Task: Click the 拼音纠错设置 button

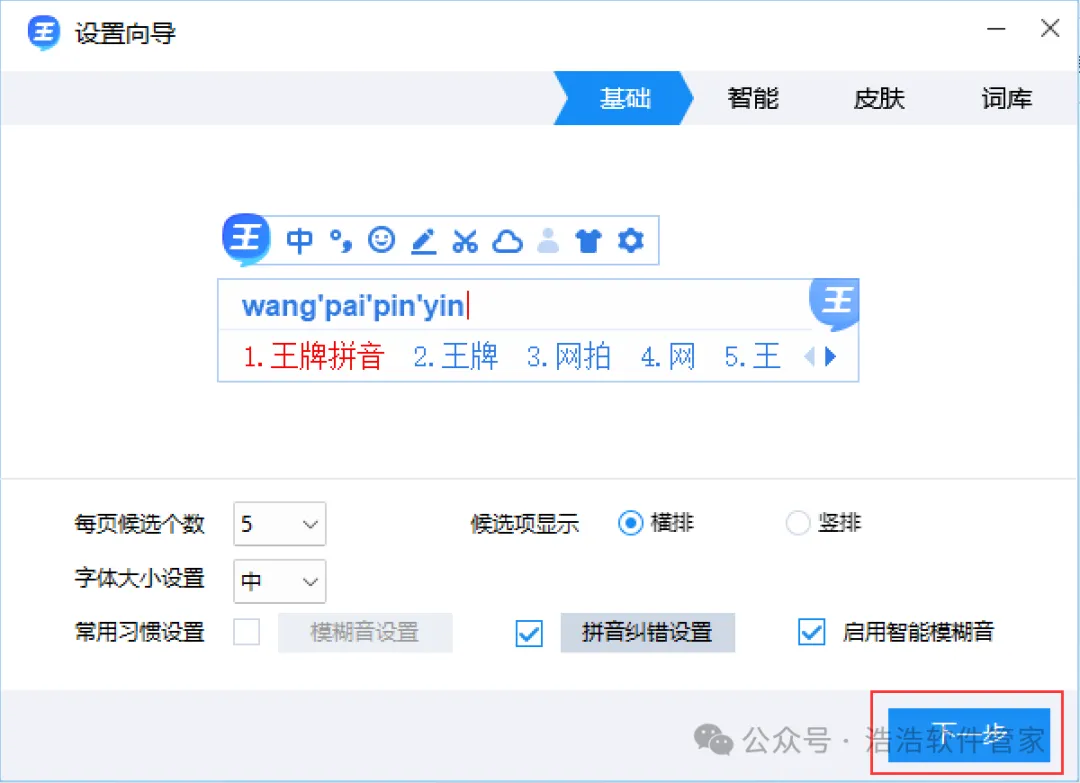Action: [647, 632]
